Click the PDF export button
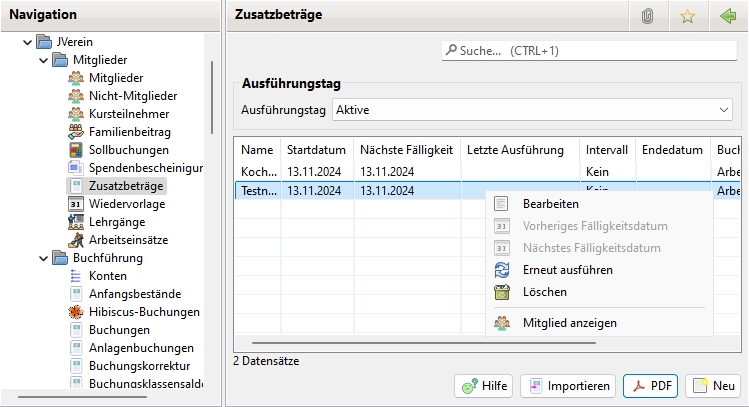 [x=650, y=386]
